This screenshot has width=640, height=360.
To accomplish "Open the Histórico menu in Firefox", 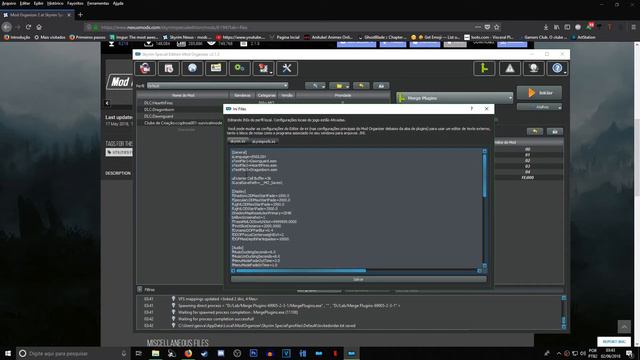I will (x=55, y=3).
